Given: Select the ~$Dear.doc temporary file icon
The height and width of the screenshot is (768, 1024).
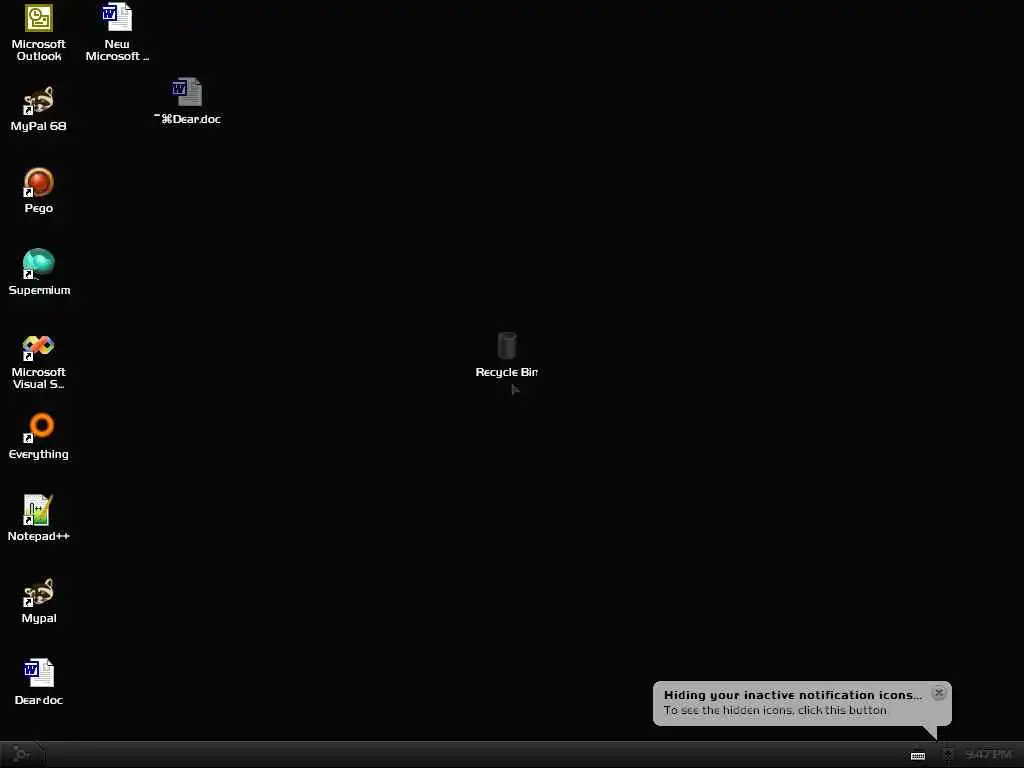Looking at the screenshot, I should pyautogui.click(x=187, y=102).
